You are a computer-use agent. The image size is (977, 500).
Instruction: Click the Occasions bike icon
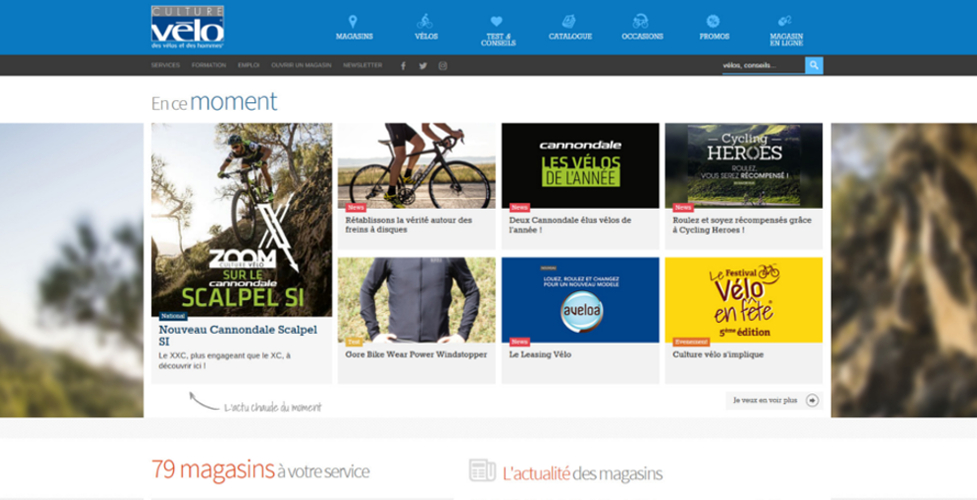641,21
